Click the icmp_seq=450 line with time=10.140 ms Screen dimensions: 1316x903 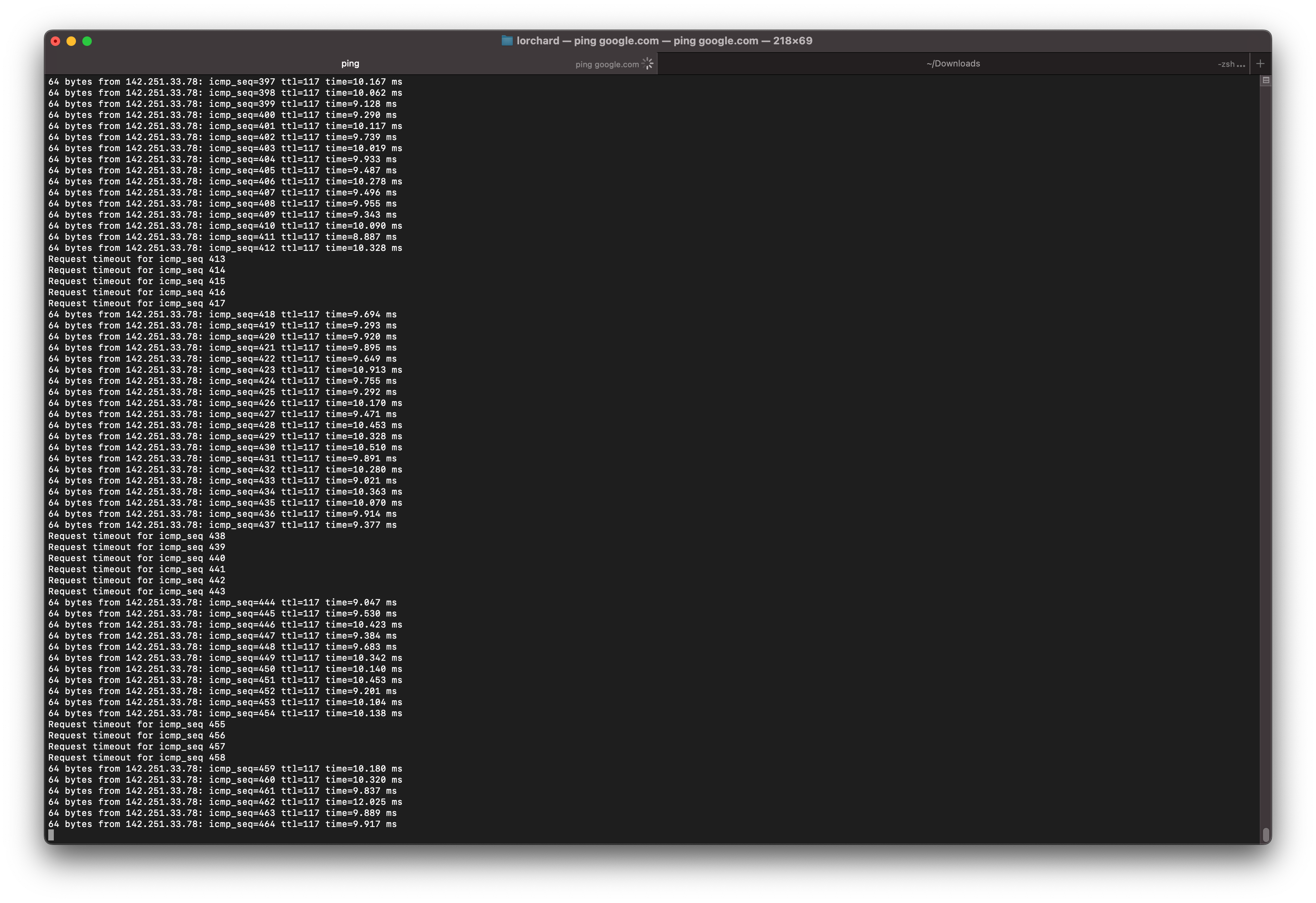(225, 669)
